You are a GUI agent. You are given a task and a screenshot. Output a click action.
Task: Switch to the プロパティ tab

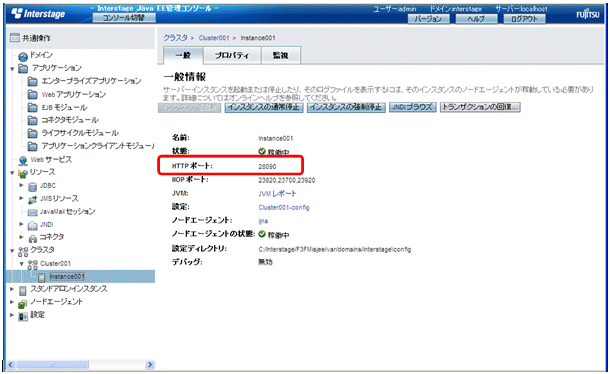(x=232, y=55)
